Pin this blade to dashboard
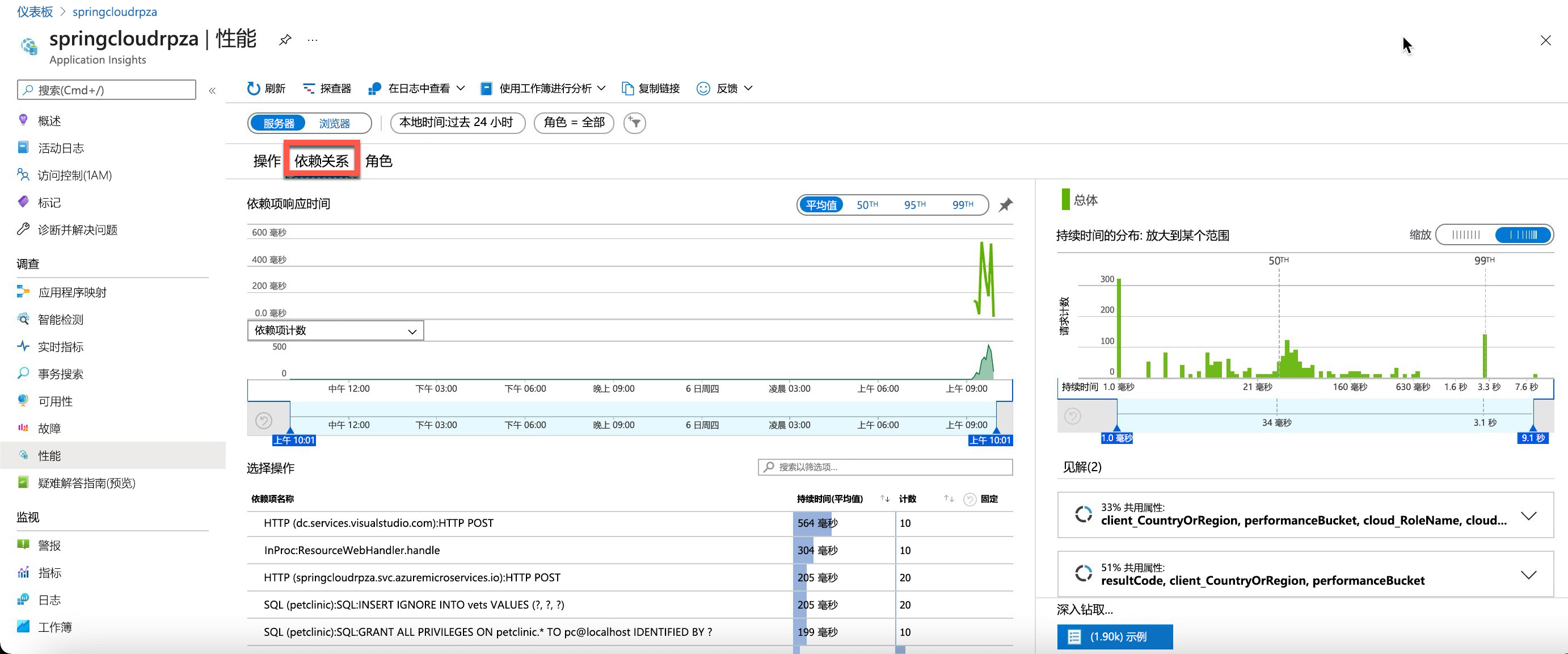Screen dimensions: 1568x654 pos(285,40)
